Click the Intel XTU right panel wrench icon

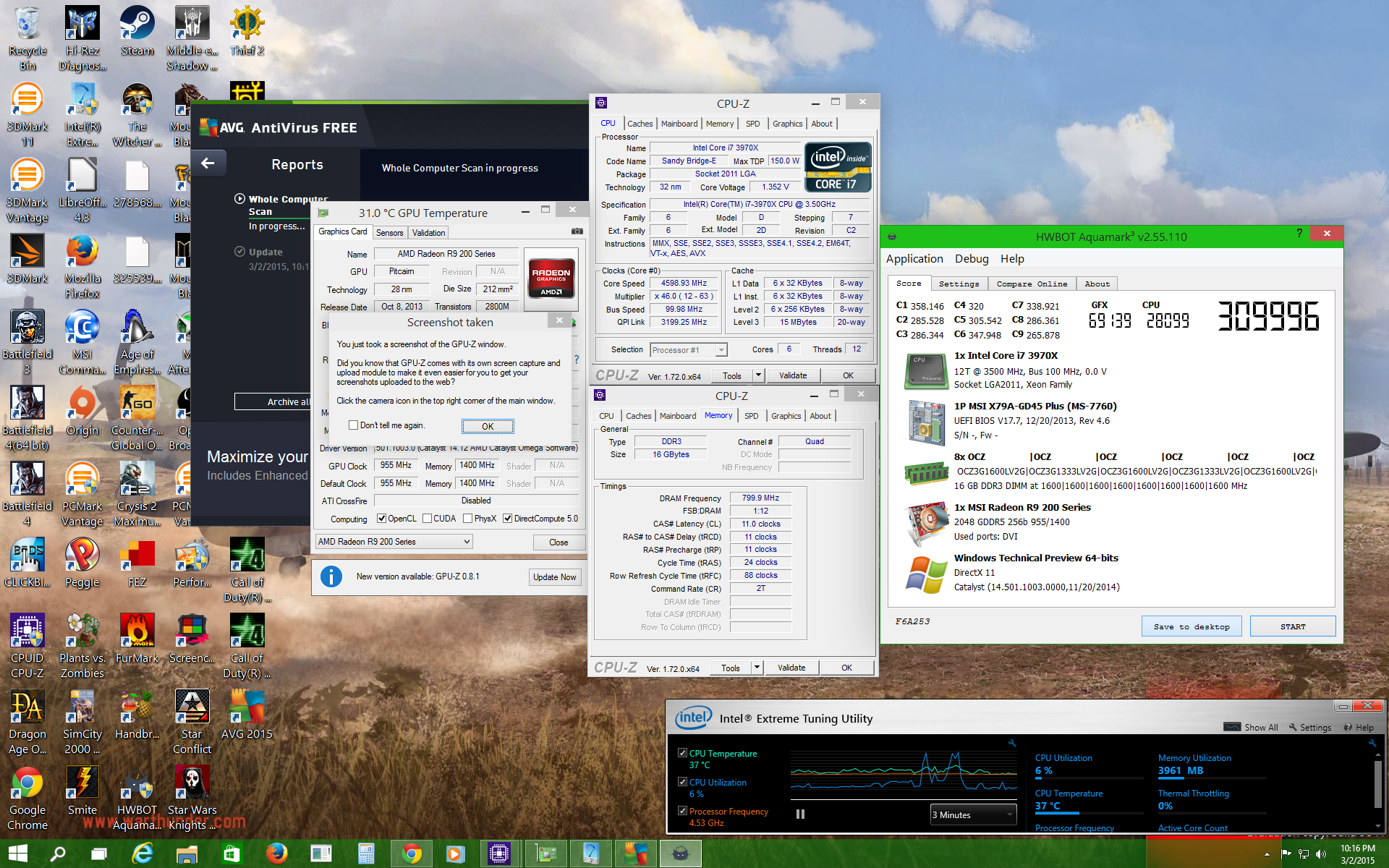coord(1372,743)
